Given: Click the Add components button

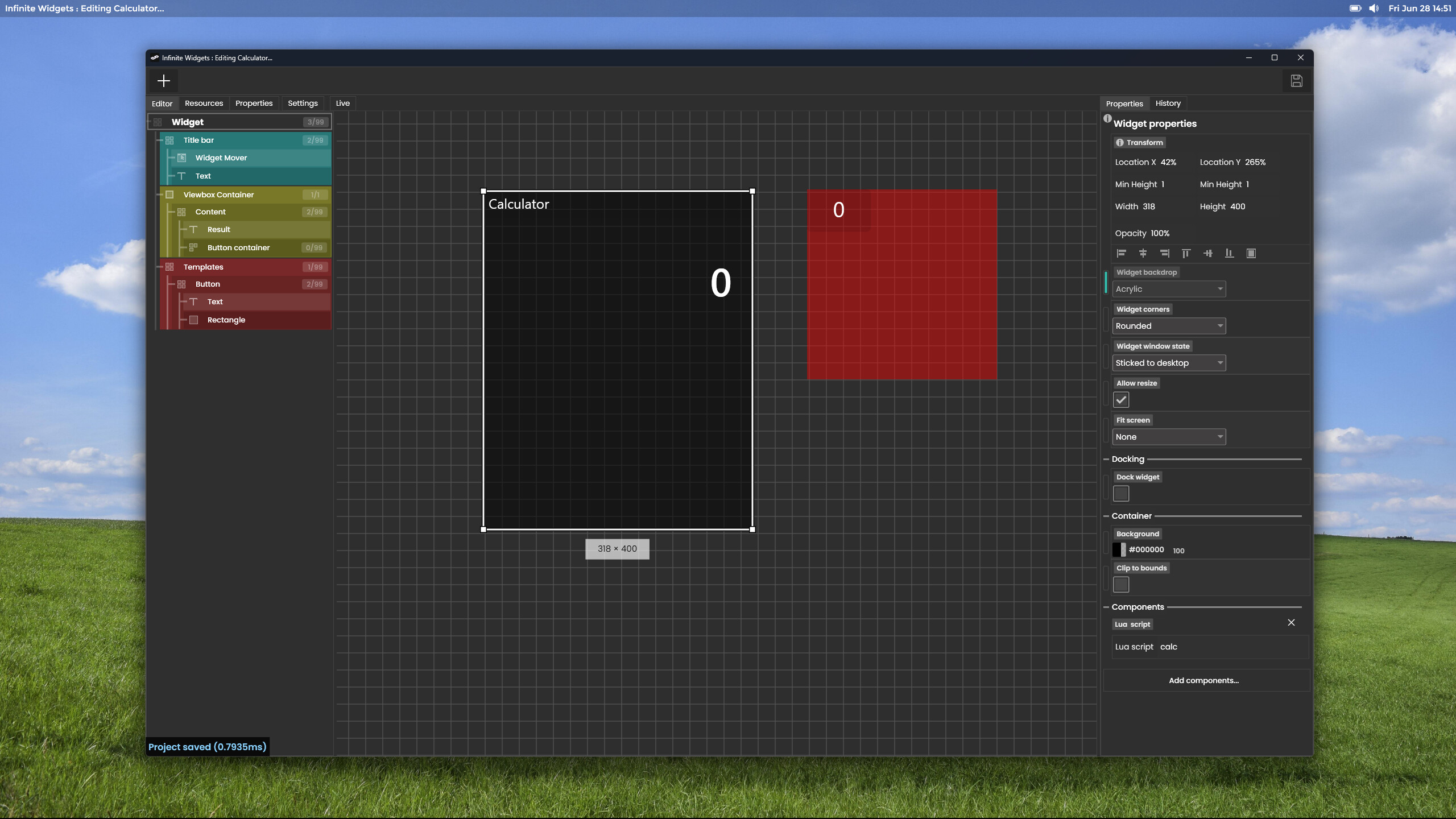Looking at the screenshot, I should click(x=1205, y=680).
